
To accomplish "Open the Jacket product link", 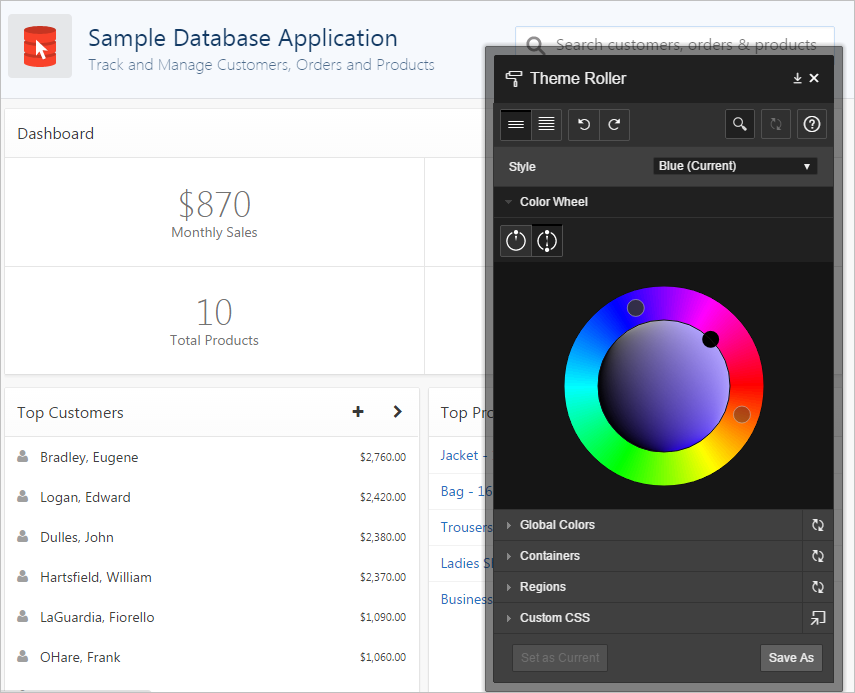I will click(x=459, y=455).
